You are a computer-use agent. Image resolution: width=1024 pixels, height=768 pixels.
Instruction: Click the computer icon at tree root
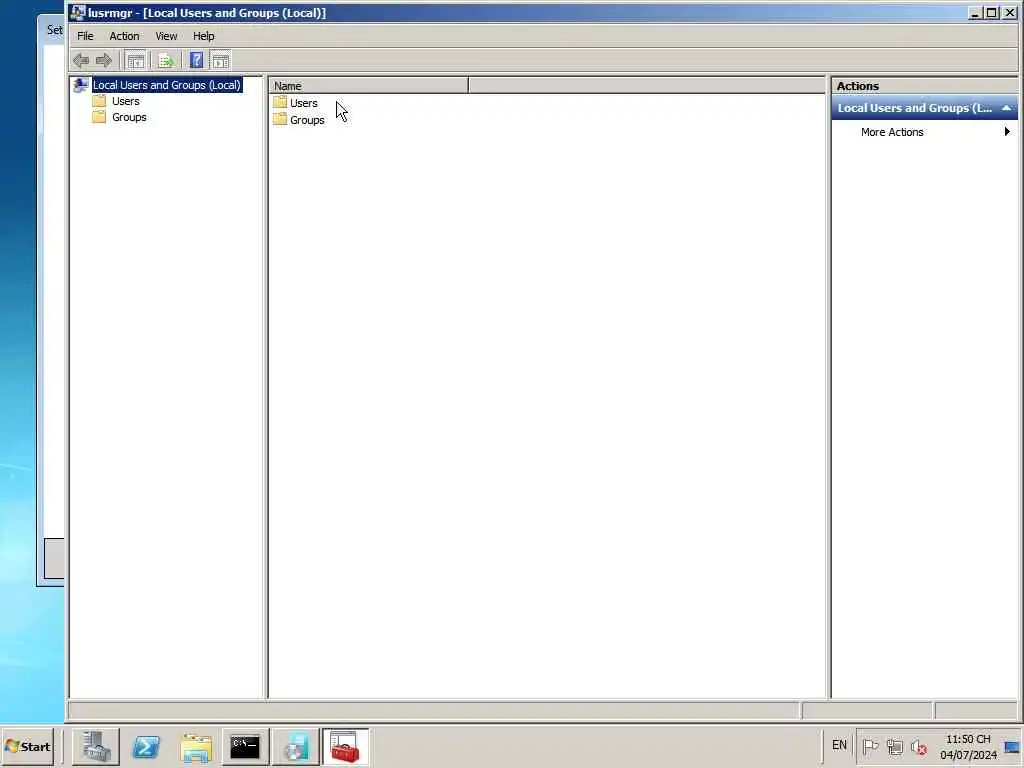click(81, 85)
